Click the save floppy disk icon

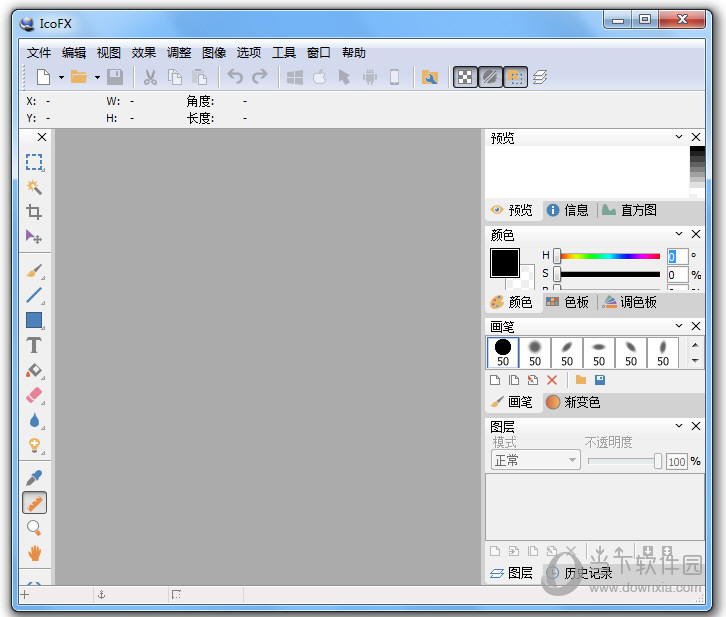tap(115, 77)
